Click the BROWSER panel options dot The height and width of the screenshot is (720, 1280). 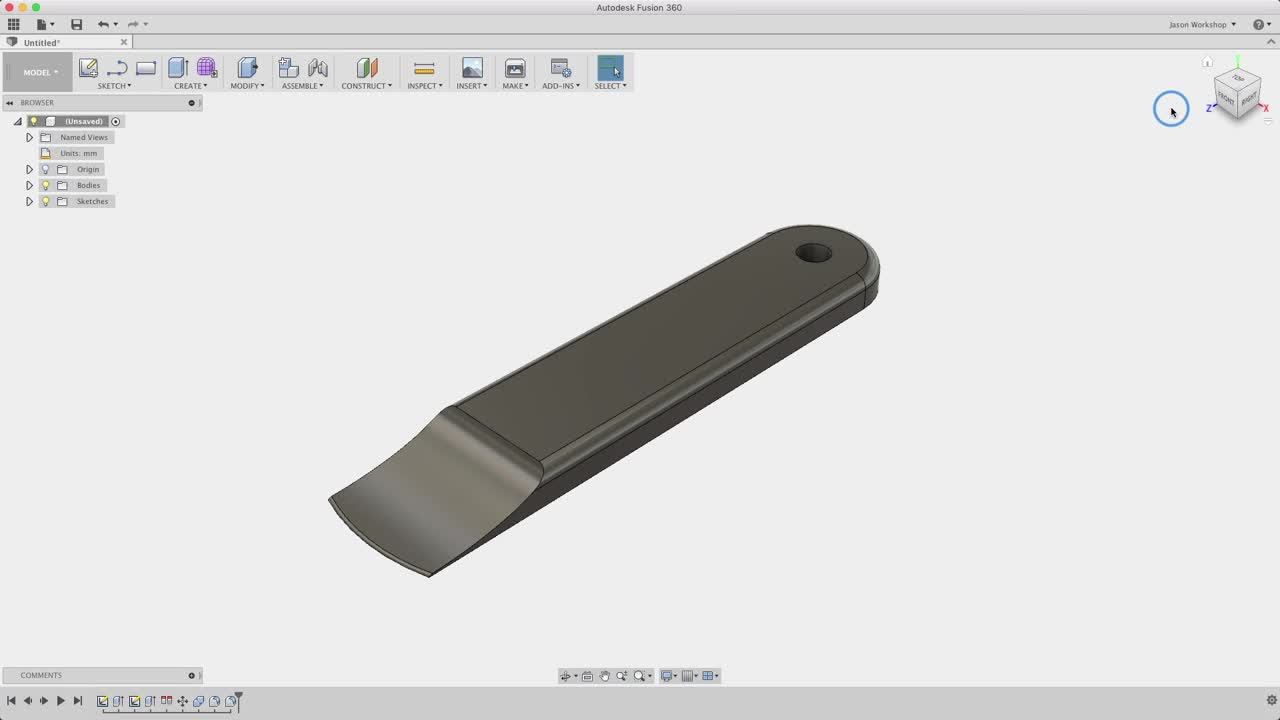191,103
